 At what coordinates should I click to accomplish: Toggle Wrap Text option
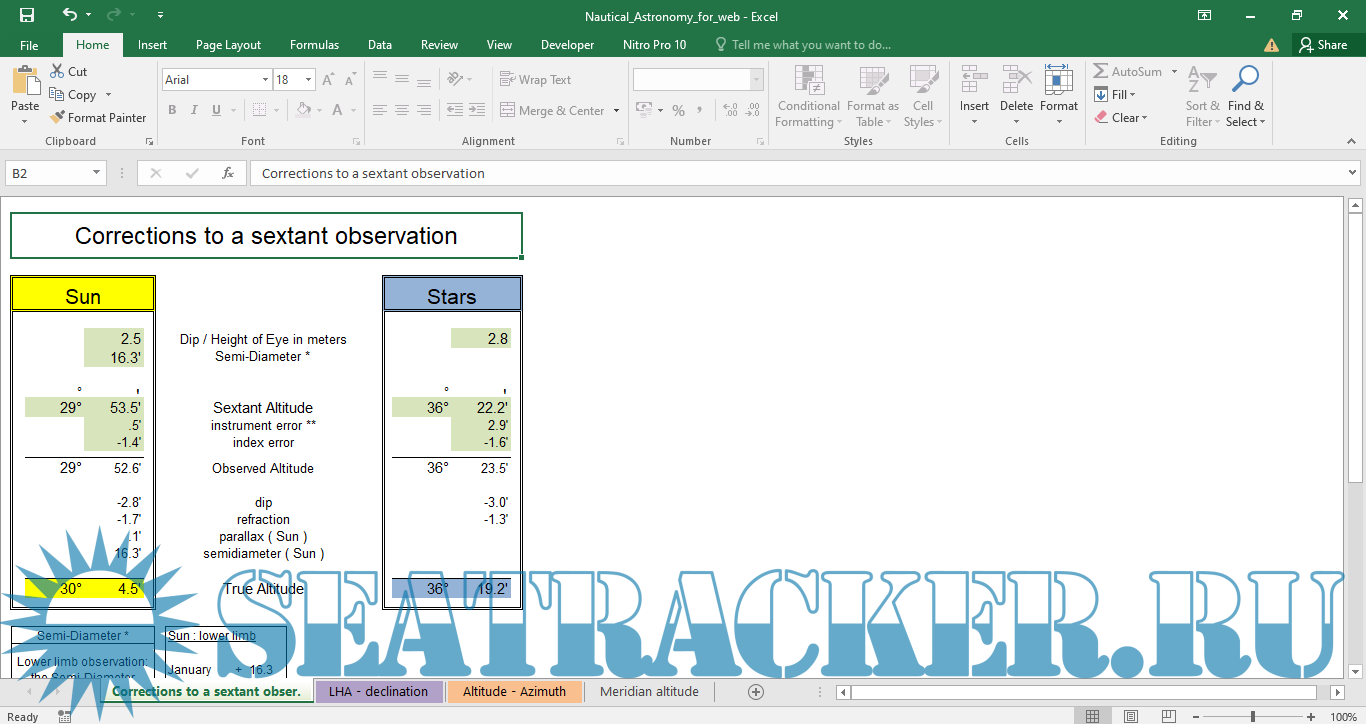click(x=535, y=80)
